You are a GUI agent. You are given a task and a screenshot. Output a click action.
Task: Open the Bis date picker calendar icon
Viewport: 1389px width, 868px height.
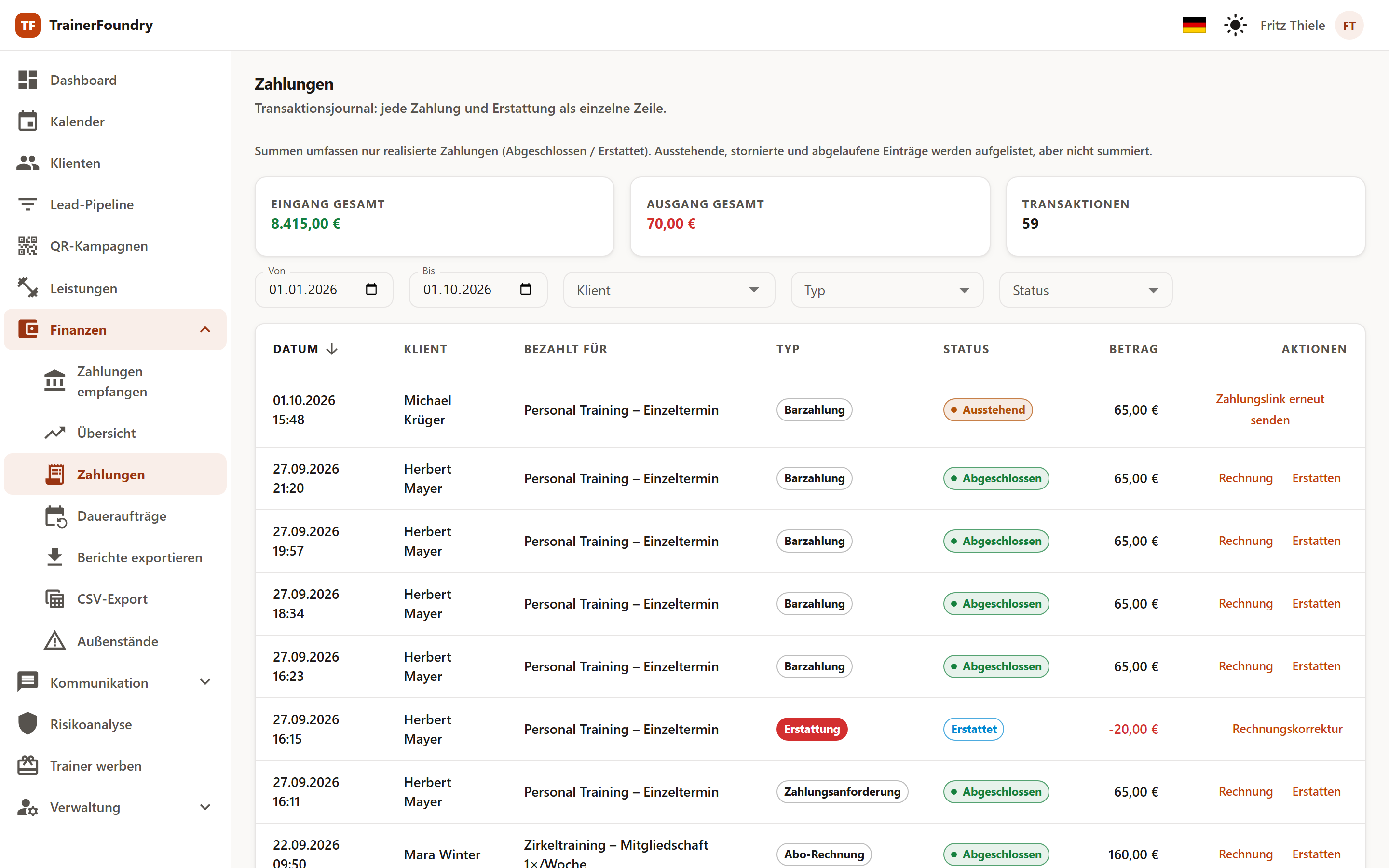pyautogui.click(x=526, y=289)
